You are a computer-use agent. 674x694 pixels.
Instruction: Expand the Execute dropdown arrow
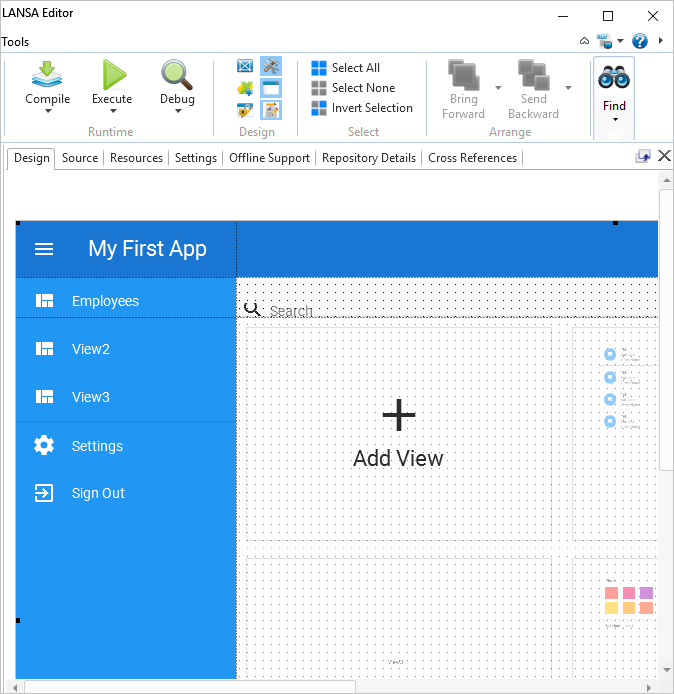point(113,111)
